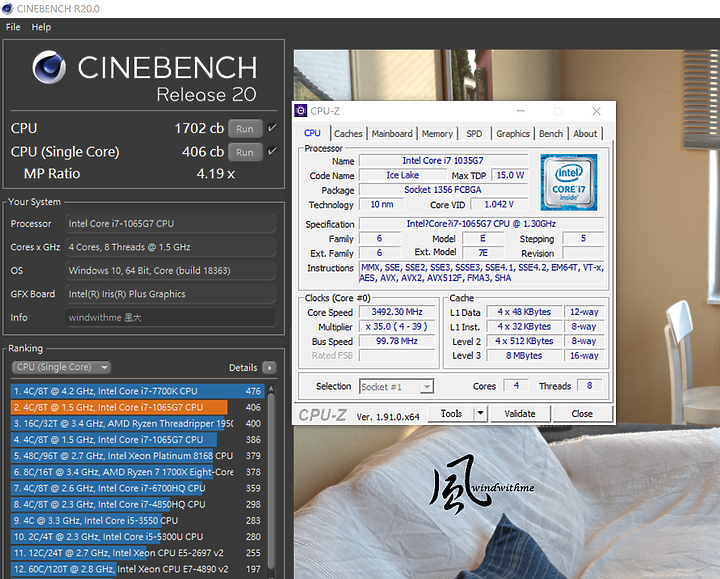Minimize the CPU-Z window
The image size is (720, 579).
click(521, 111)
